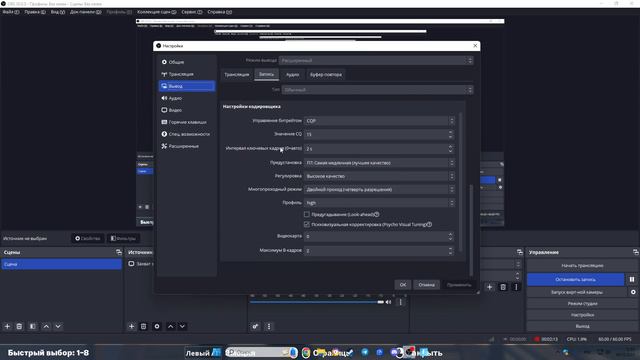Screen dimensions: 640x360
Task: Switch to Трансляция output tab
Action: 237,75
